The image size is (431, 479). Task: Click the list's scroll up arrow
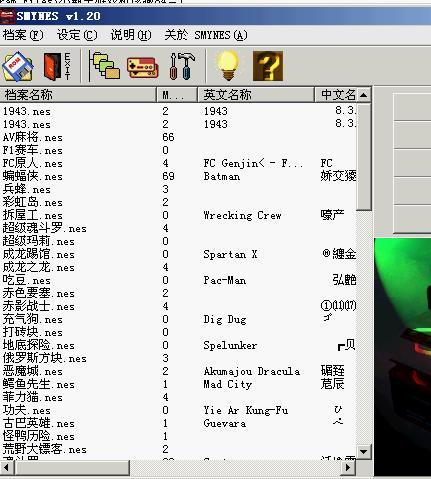click(363, 95)
